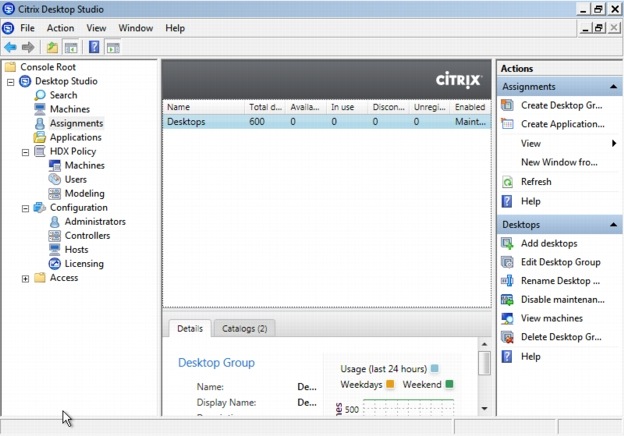This screenshot has height=436, width=624.
Task: Collapse the Assignments actions section
Action: point(613,87)
